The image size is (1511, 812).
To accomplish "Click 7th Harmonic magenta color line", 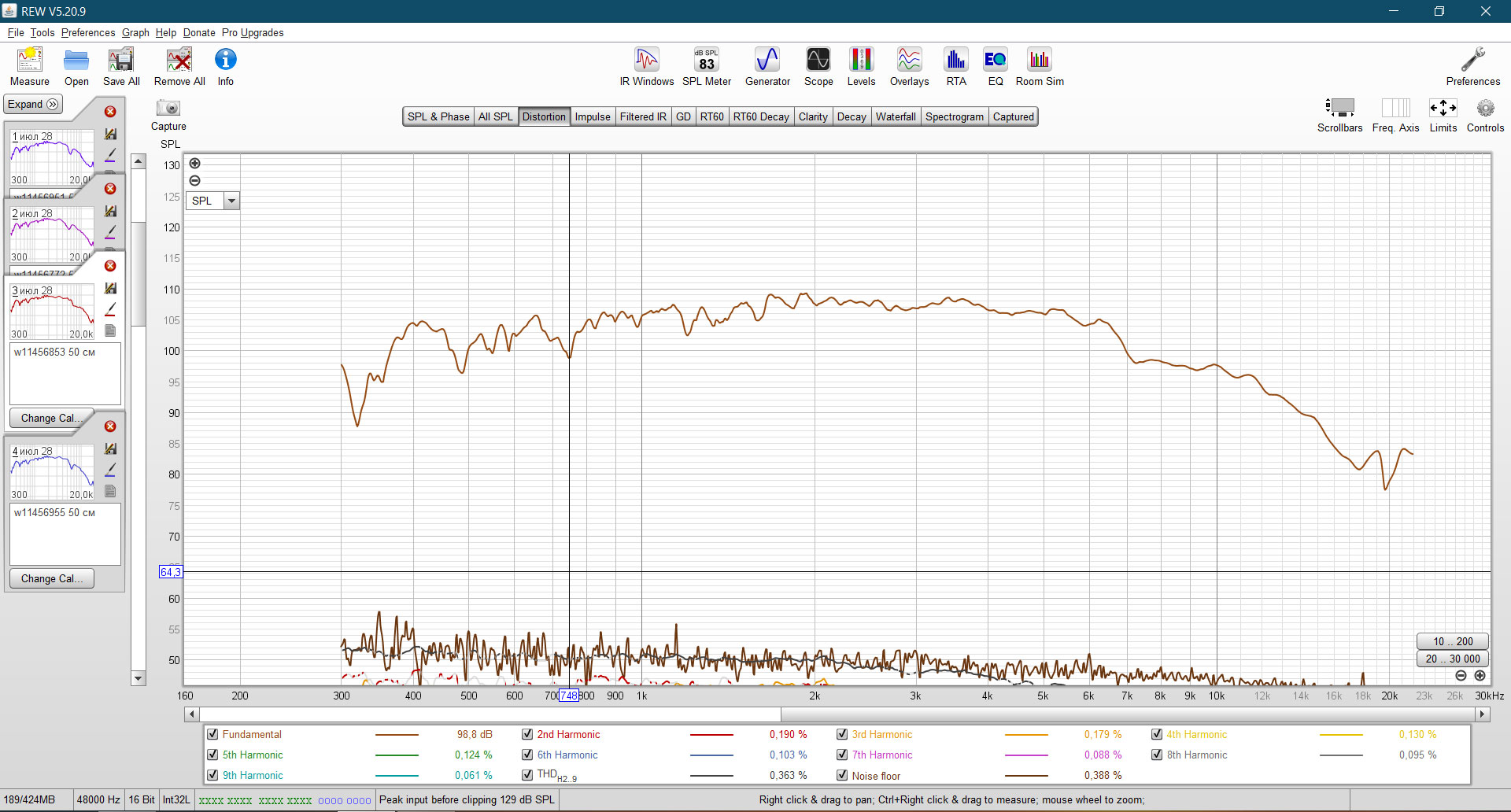I will (1026, 755).
